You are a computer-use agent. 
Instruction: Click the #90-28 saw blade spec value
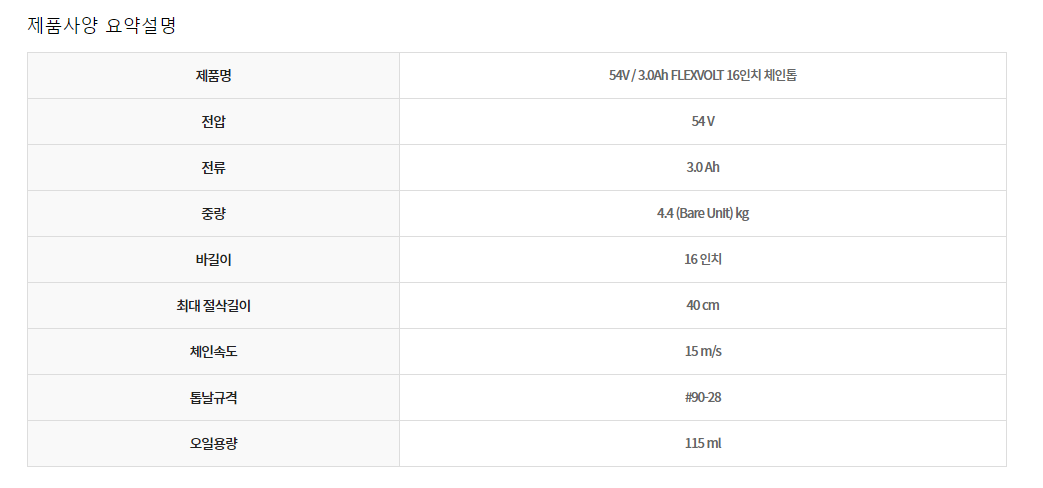click(x=702, y=397)
